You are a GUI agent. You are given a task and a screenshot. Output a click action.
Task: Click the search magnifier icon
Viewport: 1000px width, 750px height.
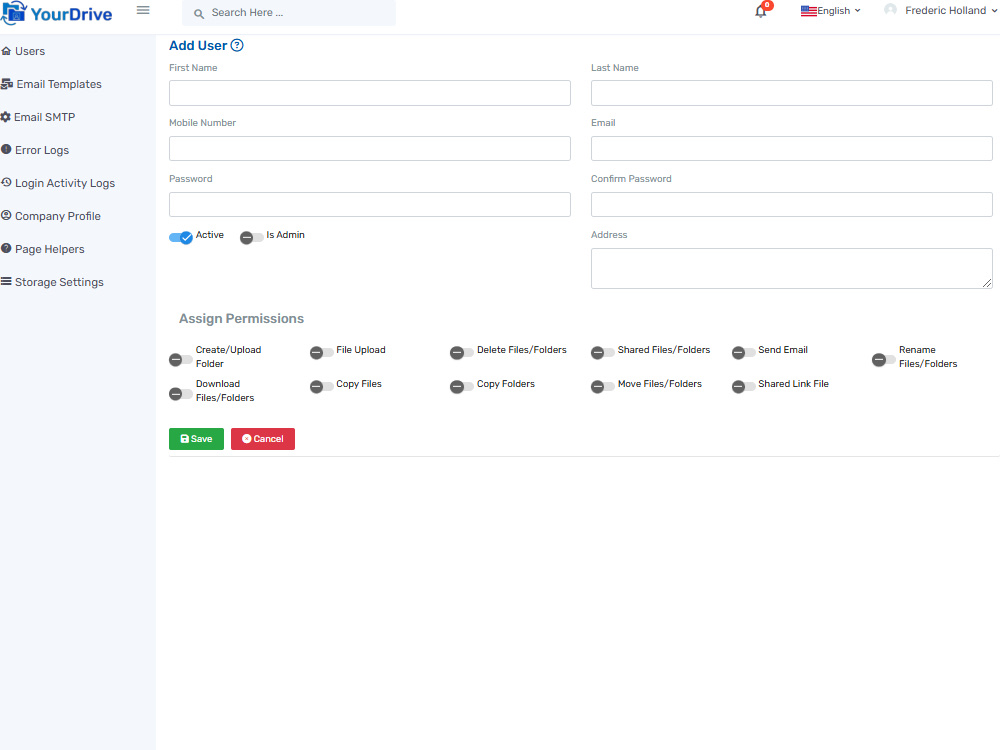point(199,13)
